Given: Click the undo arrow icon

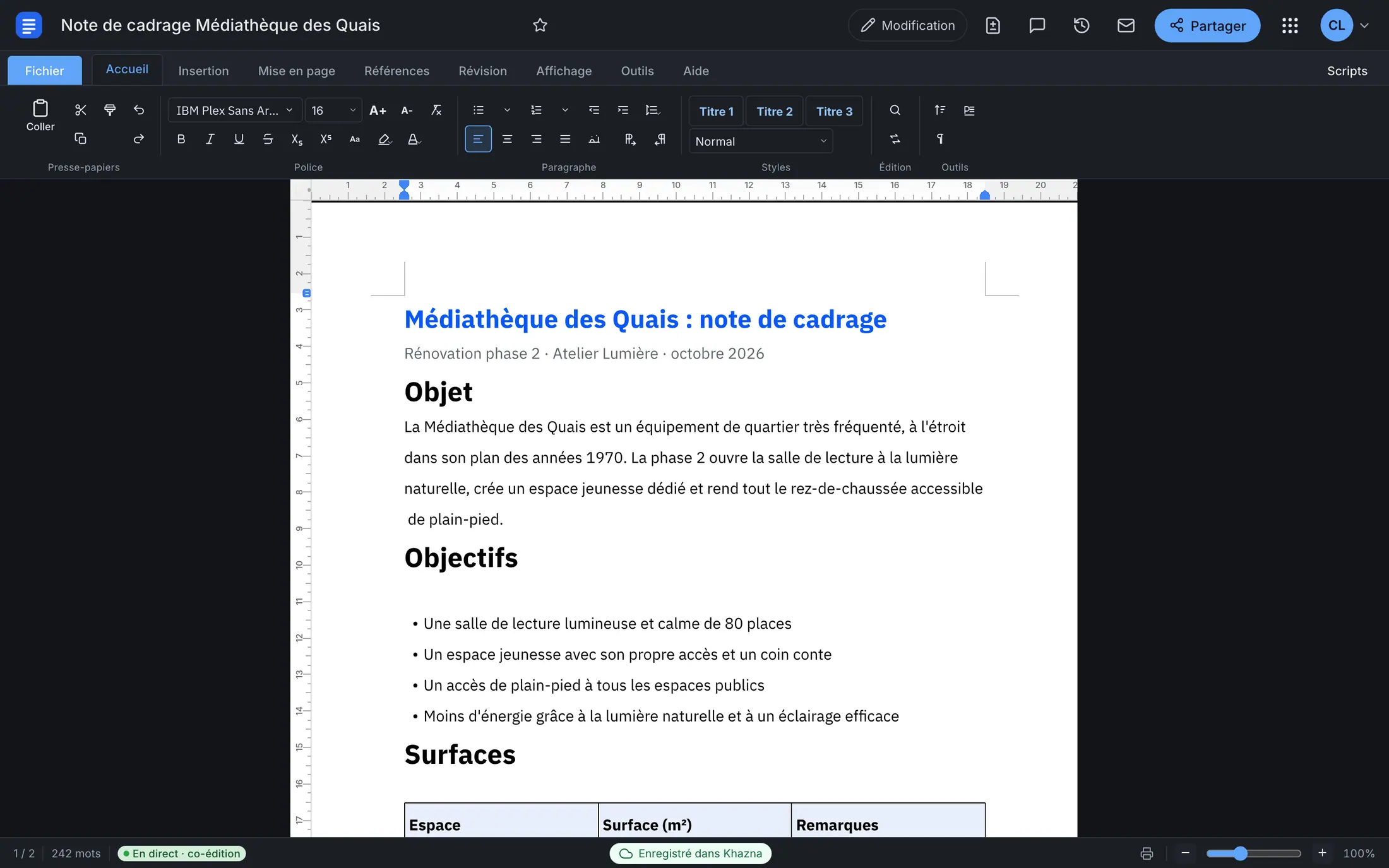Looking at the screenshot, I should [x=139, y=110].
